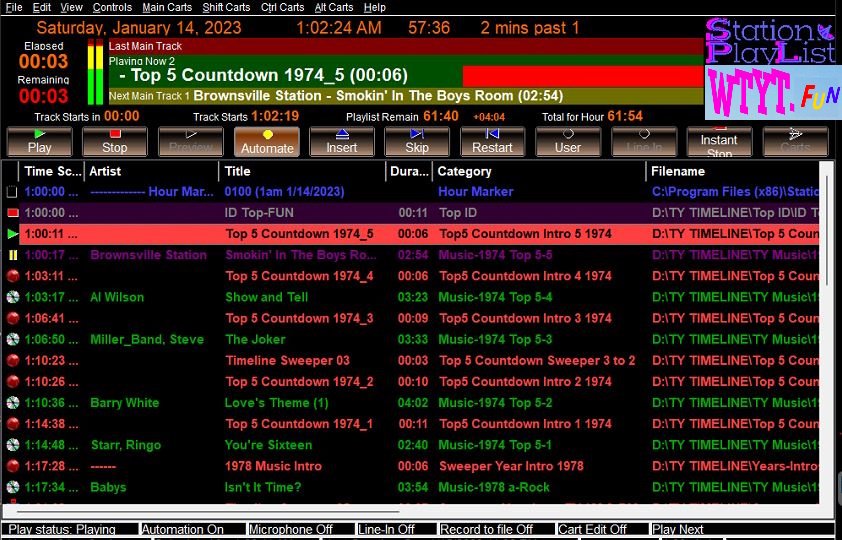This screenshot has width=842, height=540.
Task: Open the File menu
Action: tap(14, 7)
